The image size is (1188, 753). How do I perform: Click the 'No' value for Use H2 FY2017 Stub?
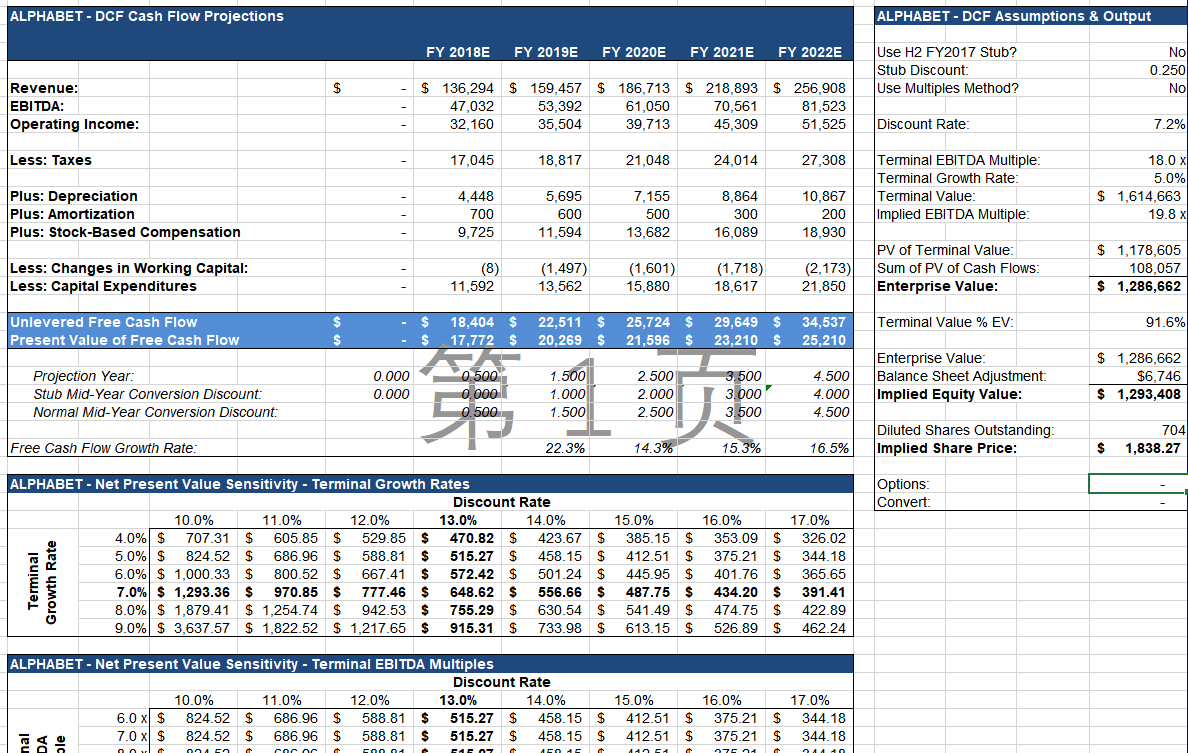point(1177,52)
